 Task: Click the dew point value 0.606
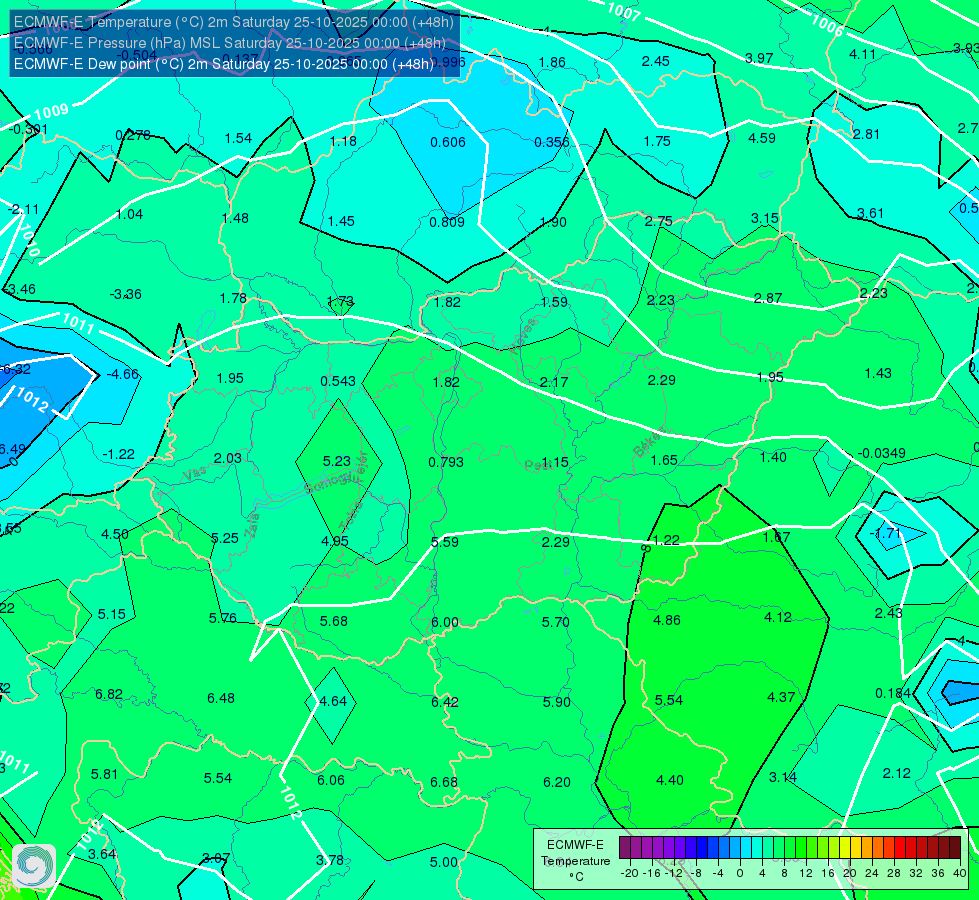[x=448, y=142]
